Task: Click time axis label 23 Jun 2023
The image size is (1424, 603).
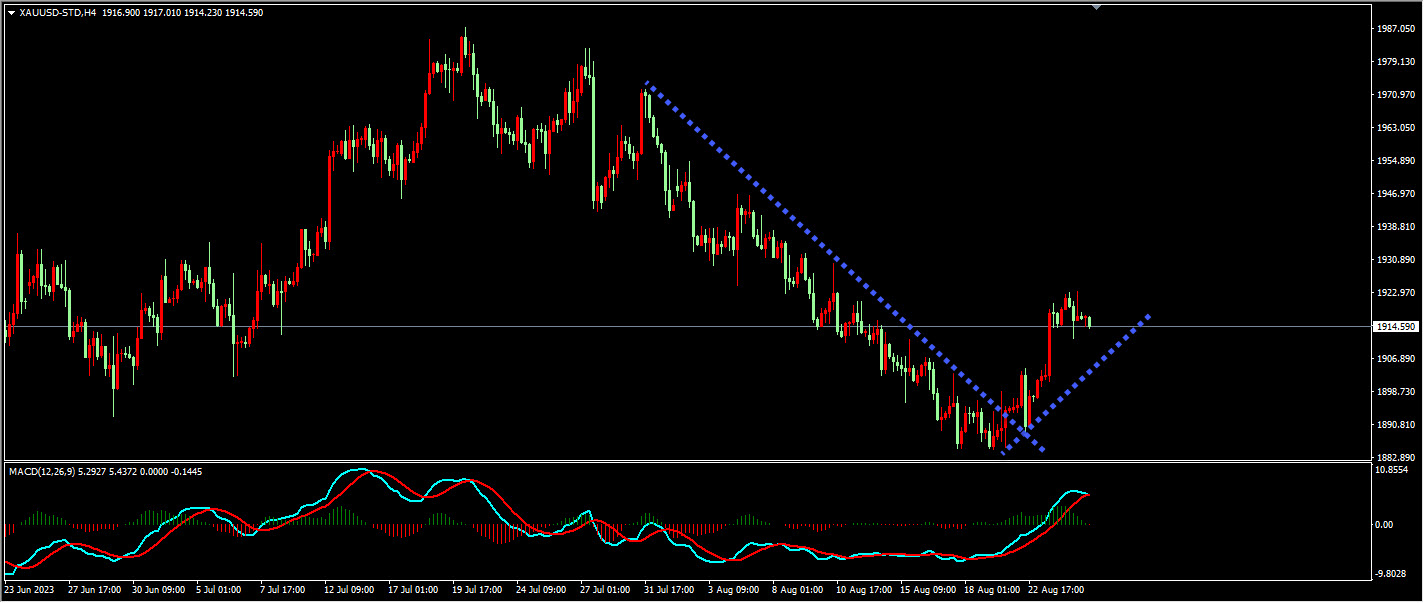Action: point(30,590)
